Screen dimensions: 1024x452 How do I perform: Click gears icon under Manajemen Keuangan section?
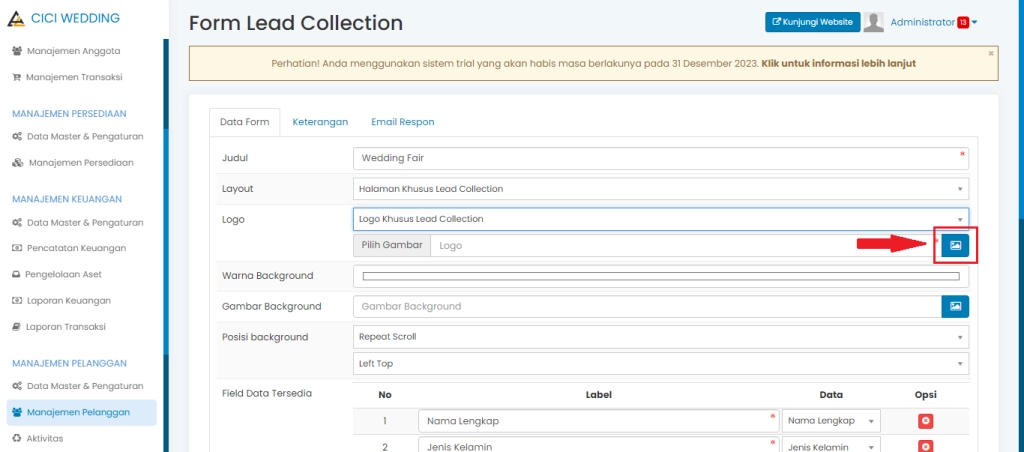[x=18, y=222]
